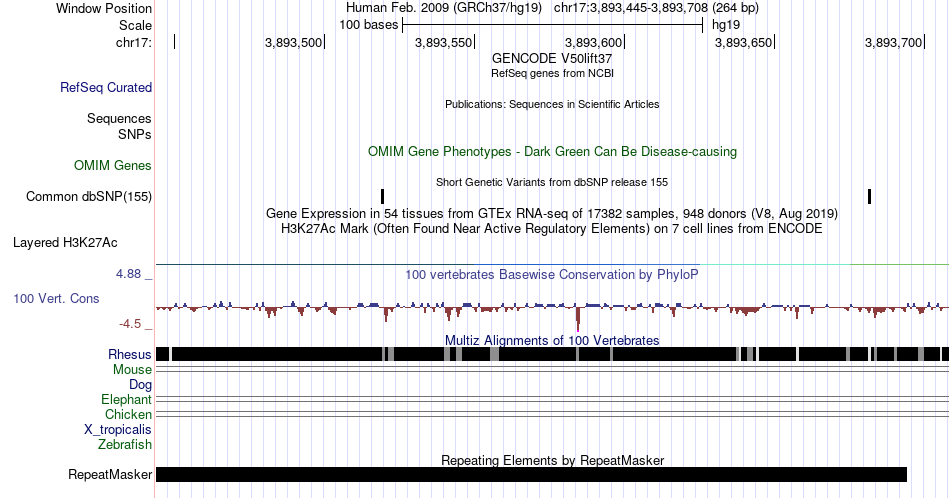Click the OMIM Gene Phenotypes track title
This screenshot has width=950, height=498.
(x=552, y=151)
